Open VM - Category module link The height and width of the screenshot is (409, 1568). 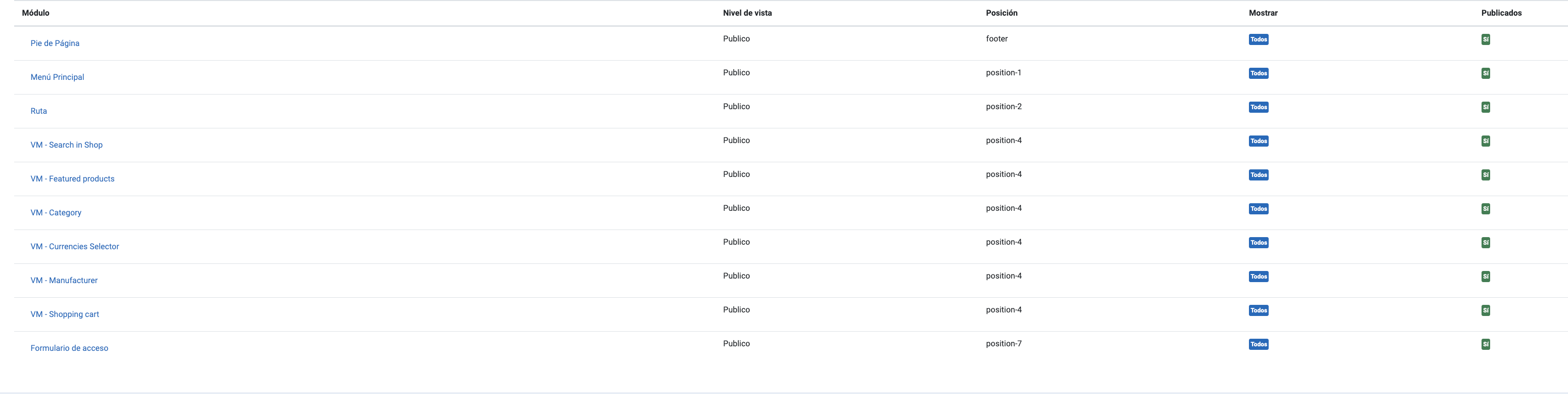tap(56, 213)
